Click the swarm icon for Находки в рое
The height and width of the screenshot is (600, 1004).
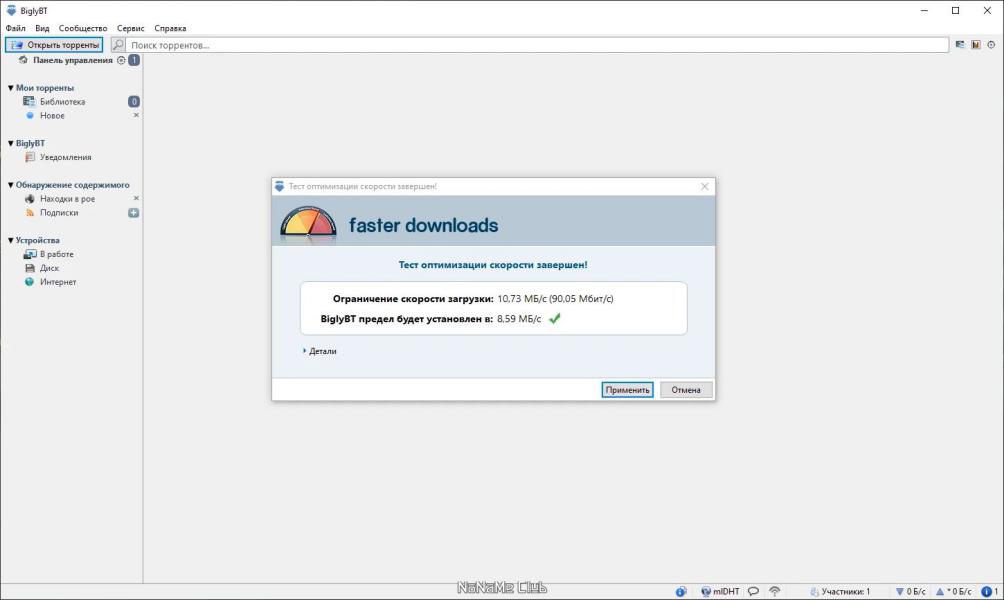[x=29, y=199]
